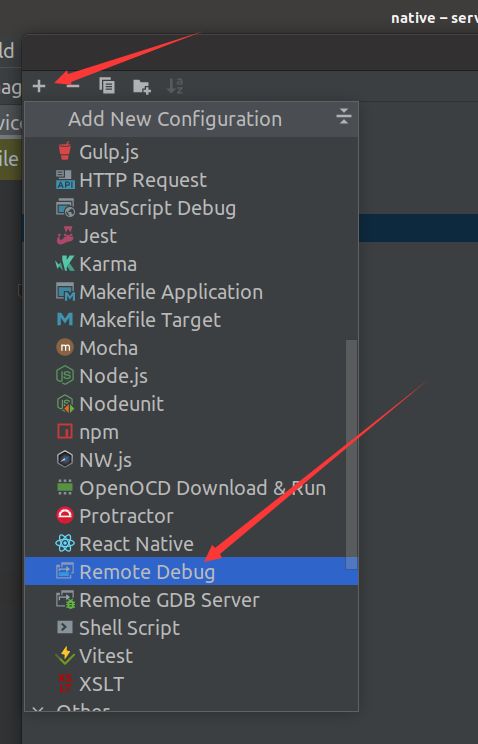The height and width of the screenshot is (744, 478).
Task: Click the minus Remove Configuration icon
Action: pos(73,86)
